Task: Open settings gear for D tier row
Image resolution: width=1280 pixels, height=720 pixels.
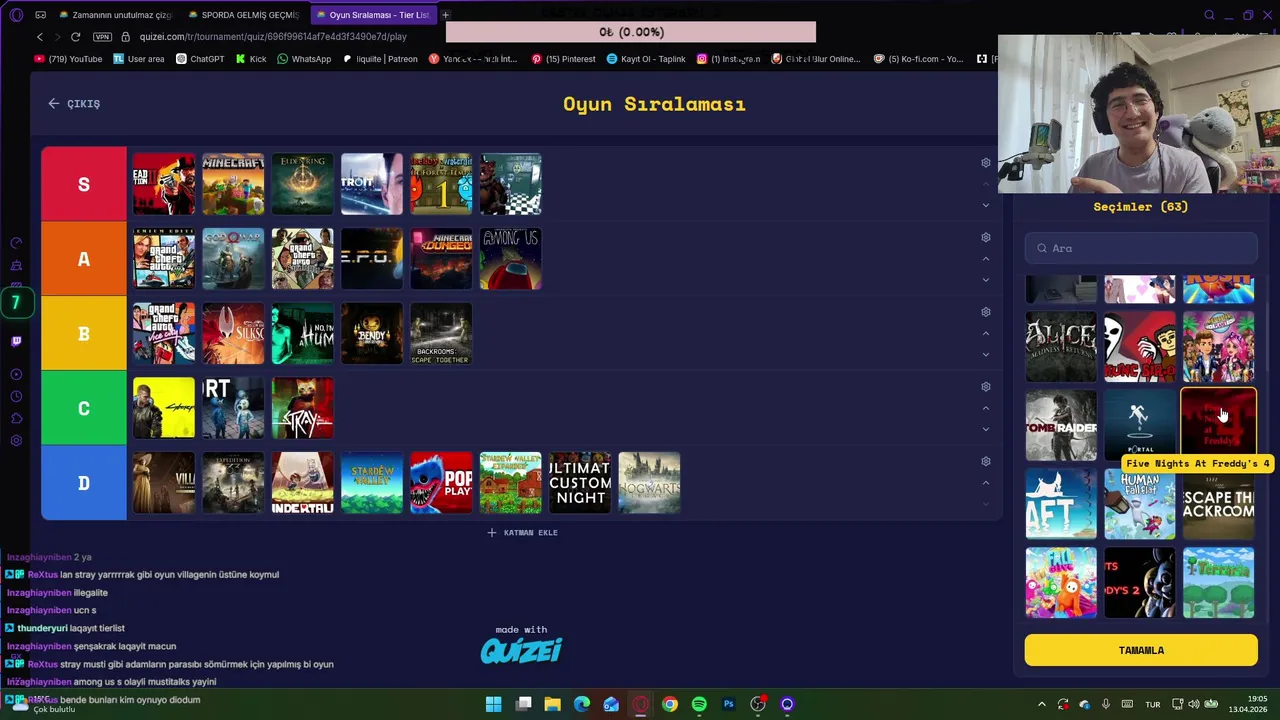Action: coord(985,462)
